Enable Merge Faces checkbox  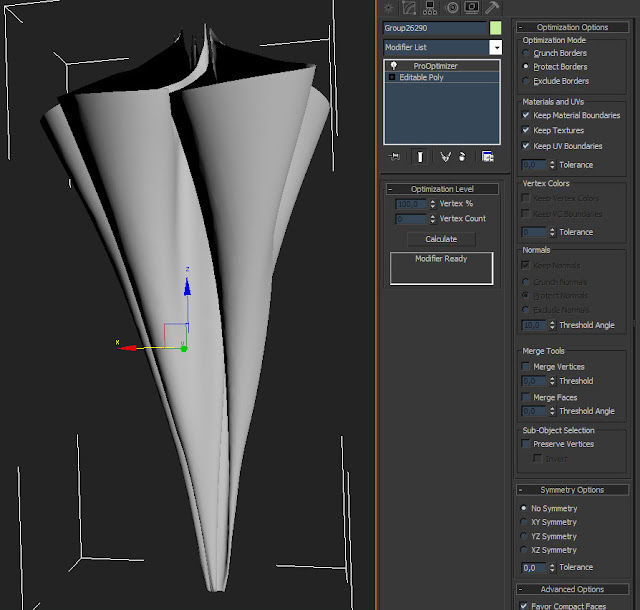[x=526, y=397]
